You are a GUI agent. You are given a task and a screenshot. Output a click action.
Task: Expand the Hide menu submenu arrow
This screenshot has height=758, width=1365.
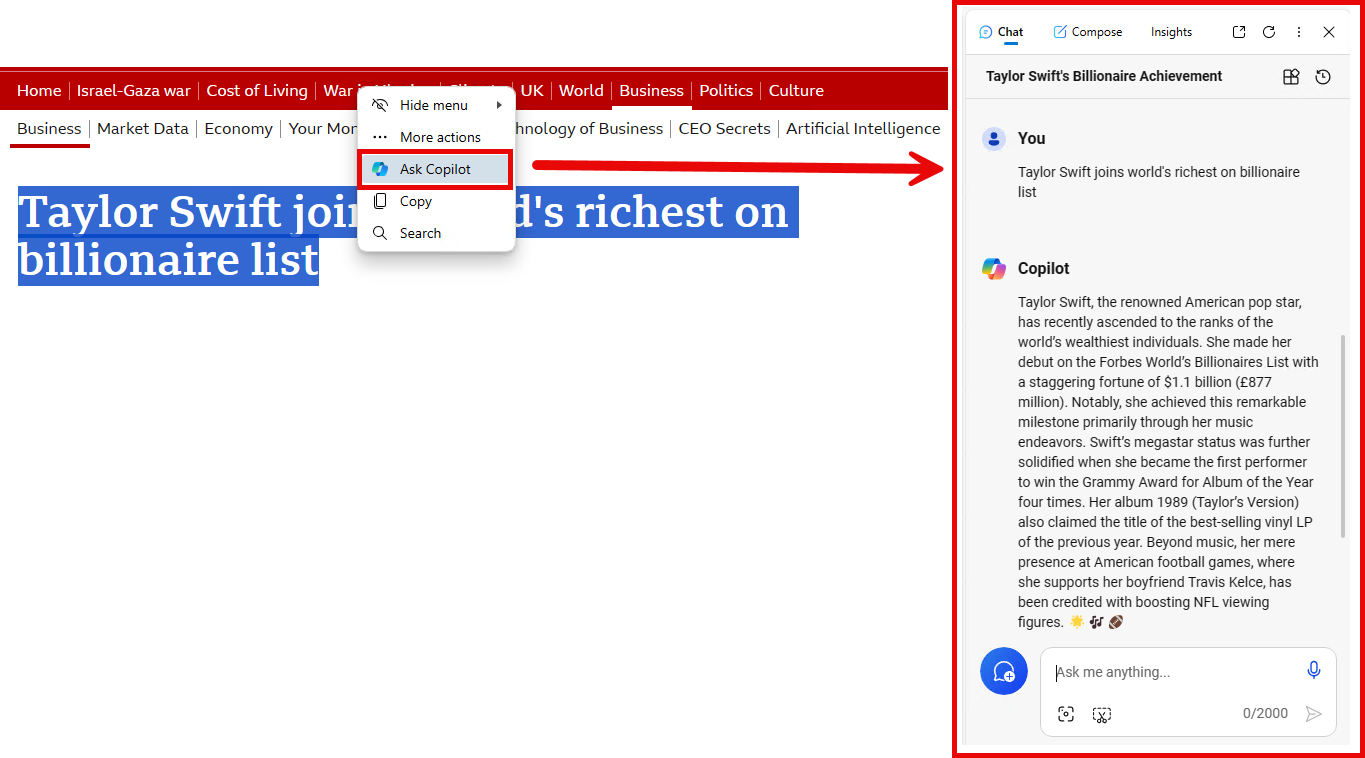(x=498, y=105)
